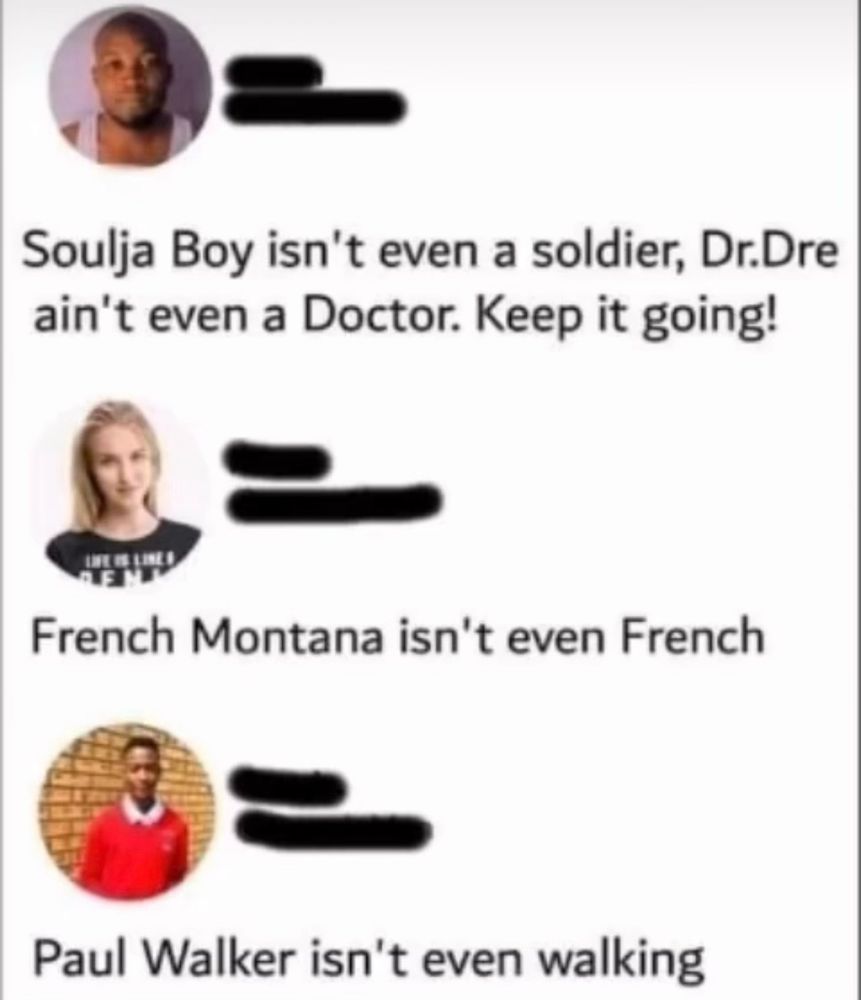Click the "French Montana isn't even French" comment
Image resolution: width=861 pixels, height=1000 pixels.
(x=397, y=636)
